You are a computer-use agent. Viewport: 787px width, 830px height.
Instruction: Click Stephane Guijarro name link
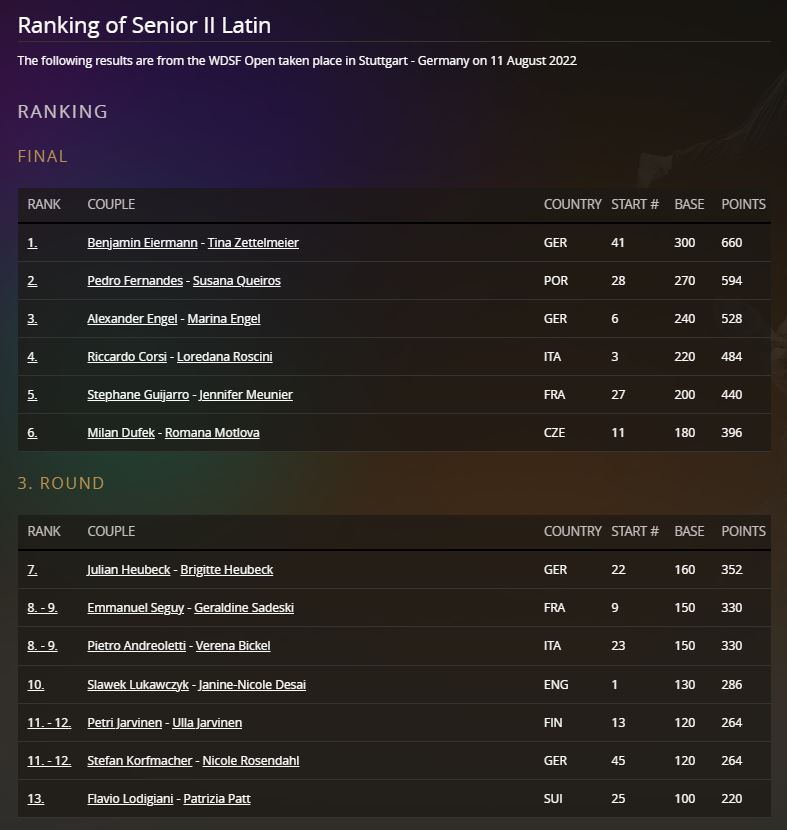[x=138, y=395]
